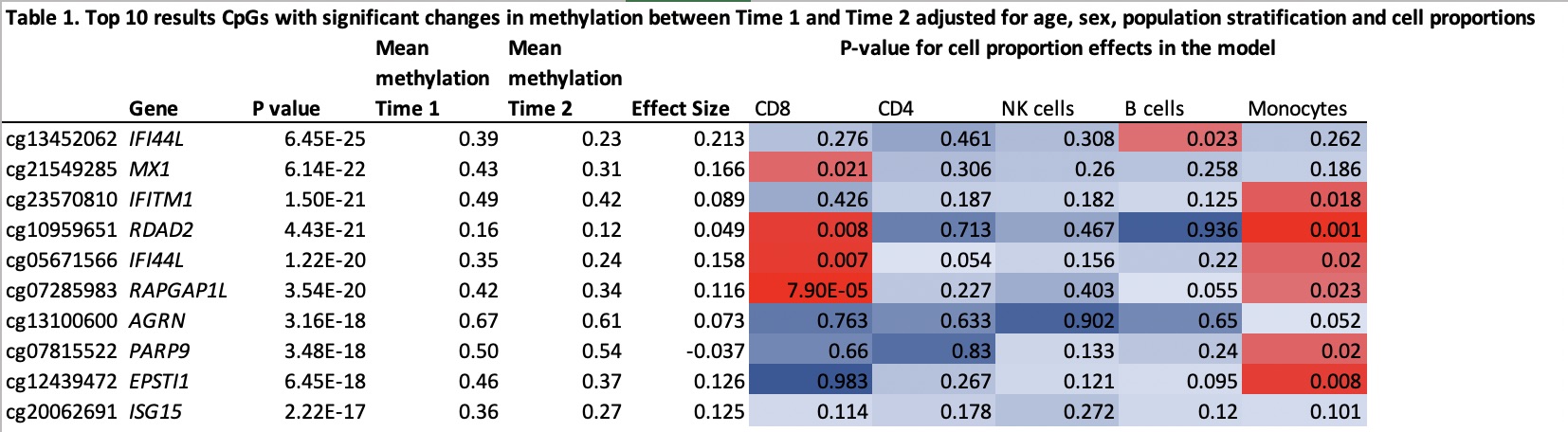Select the CD8 column header

[x=773, y=109]
